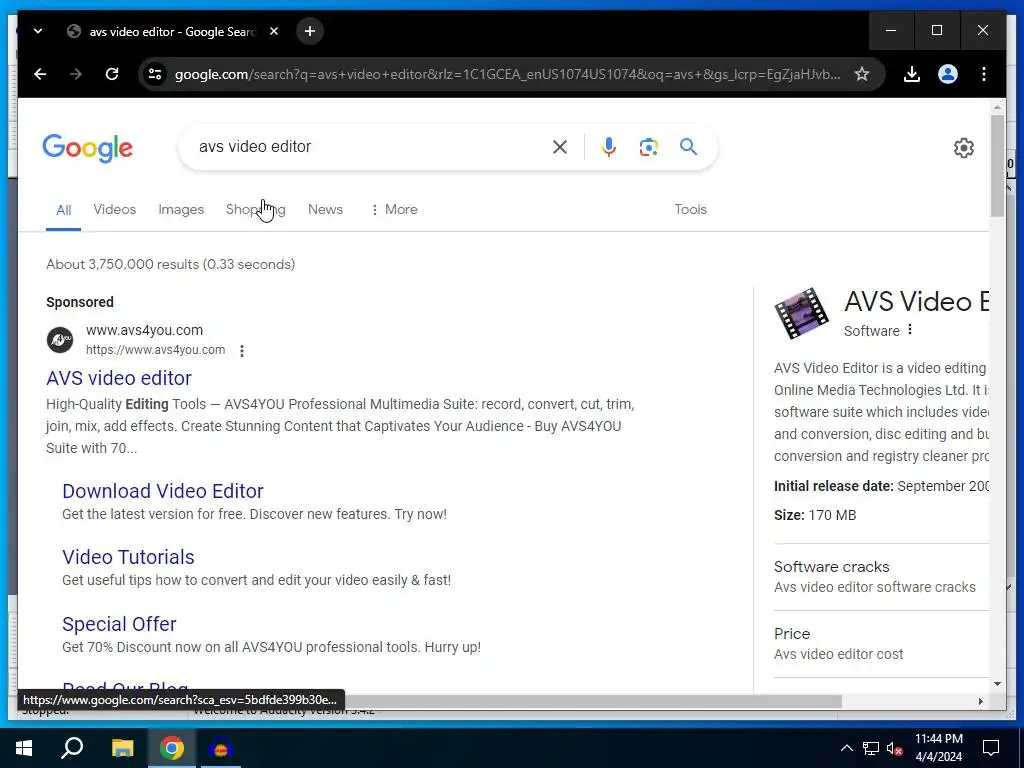Open Download Video Editor link
Viewport: 1024px width, 768px height.
pyautogui.click(x=163, y=491)
